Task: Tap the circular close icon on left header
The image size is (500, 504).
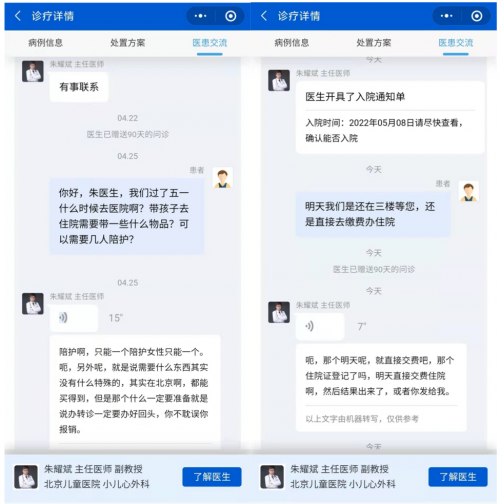Action: [231, 16]
